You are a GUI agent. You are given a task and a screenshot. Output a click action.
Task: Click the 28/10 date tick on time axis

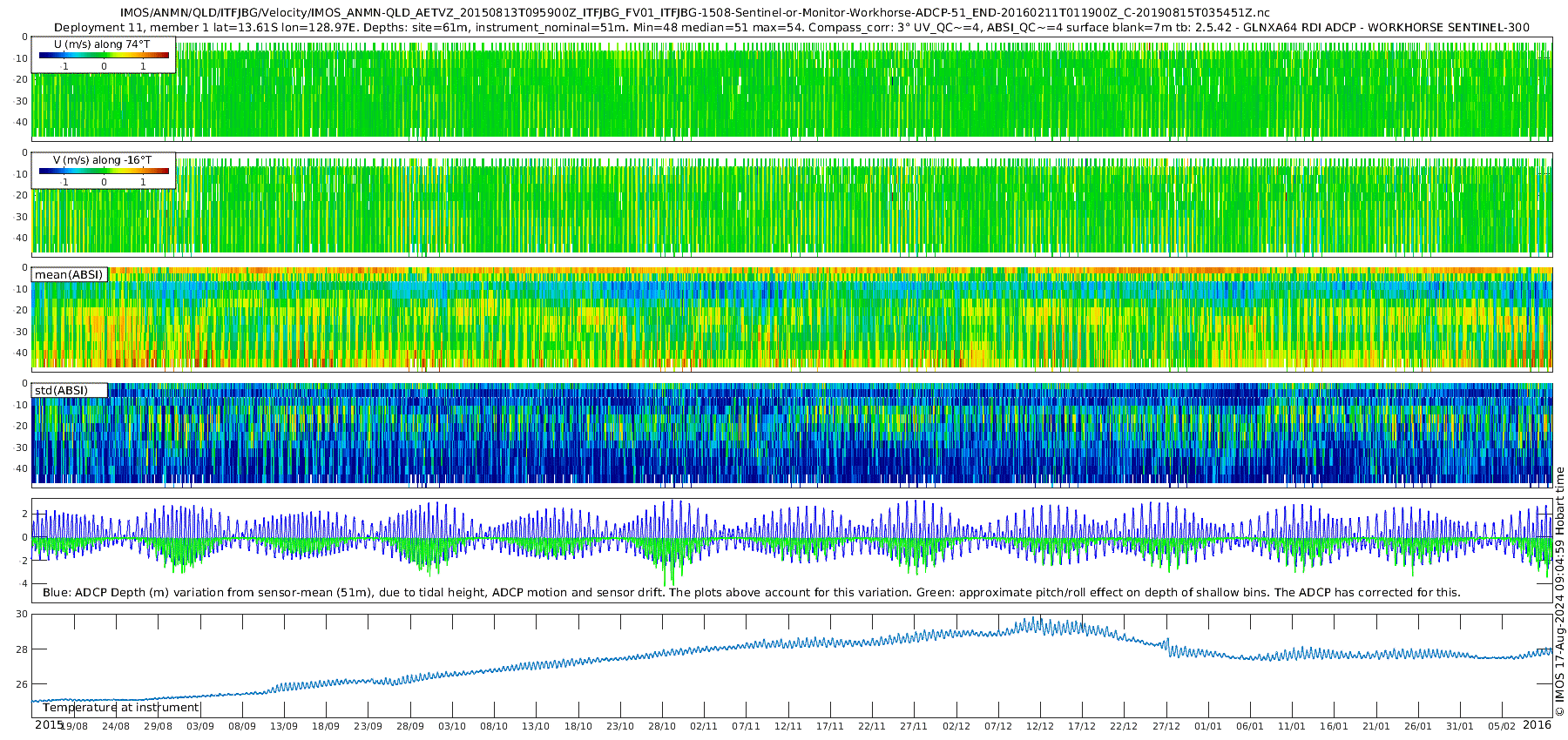click(x=662, y=726)
